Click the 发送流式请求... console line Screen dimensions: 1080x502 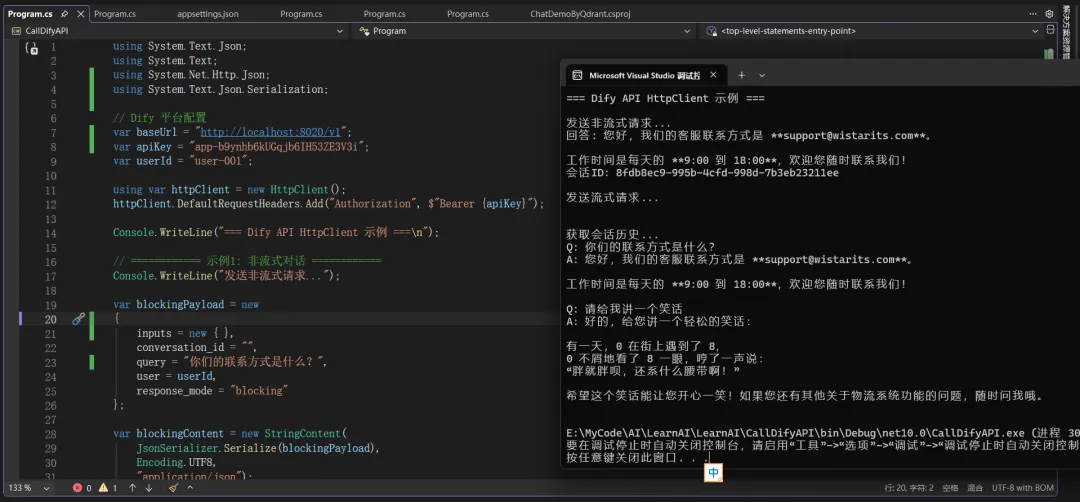pos(612,198)
